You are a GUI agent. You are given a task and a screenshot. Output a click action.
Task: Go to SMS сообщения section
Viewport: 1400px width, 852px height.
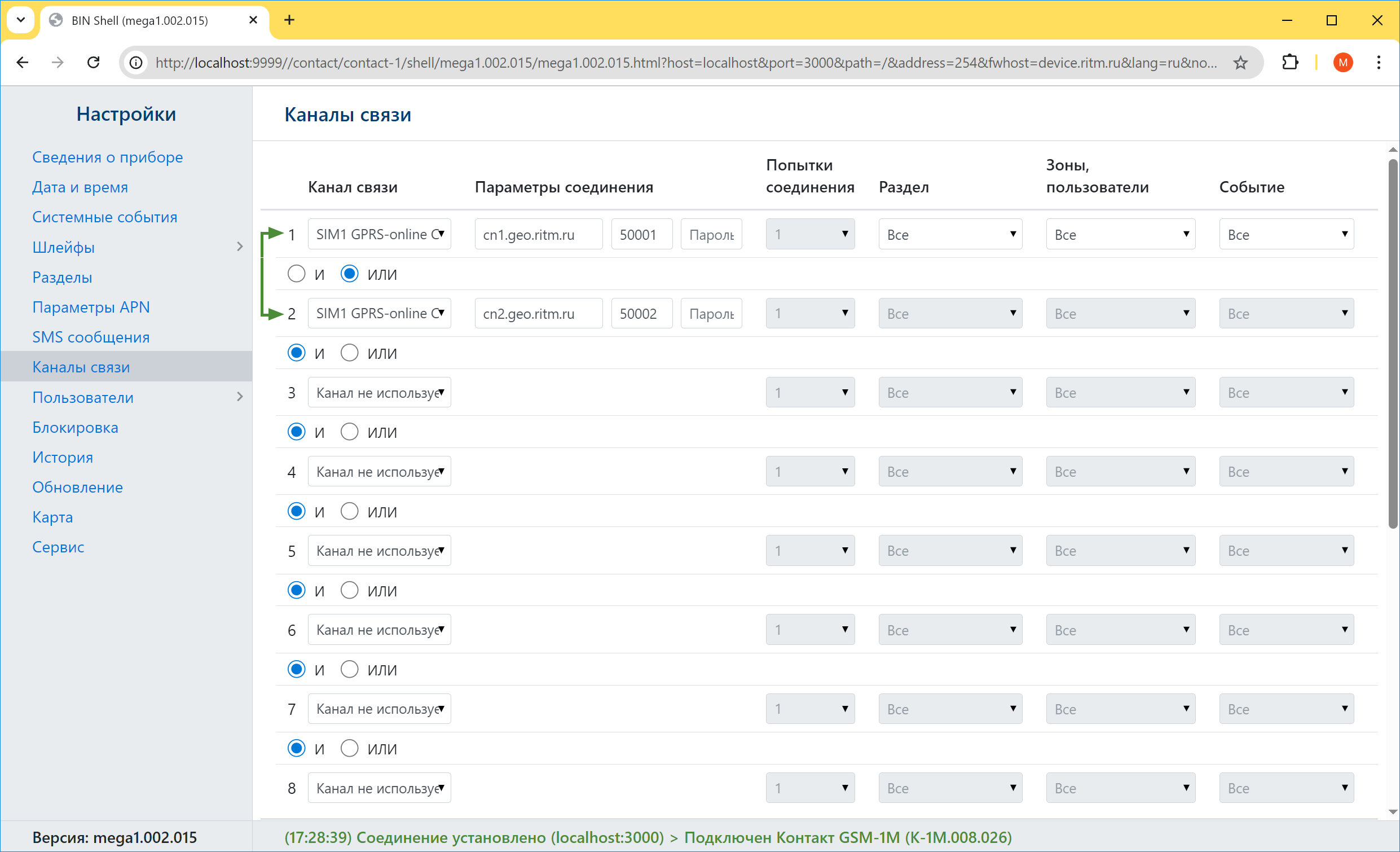tap(91, 337)
